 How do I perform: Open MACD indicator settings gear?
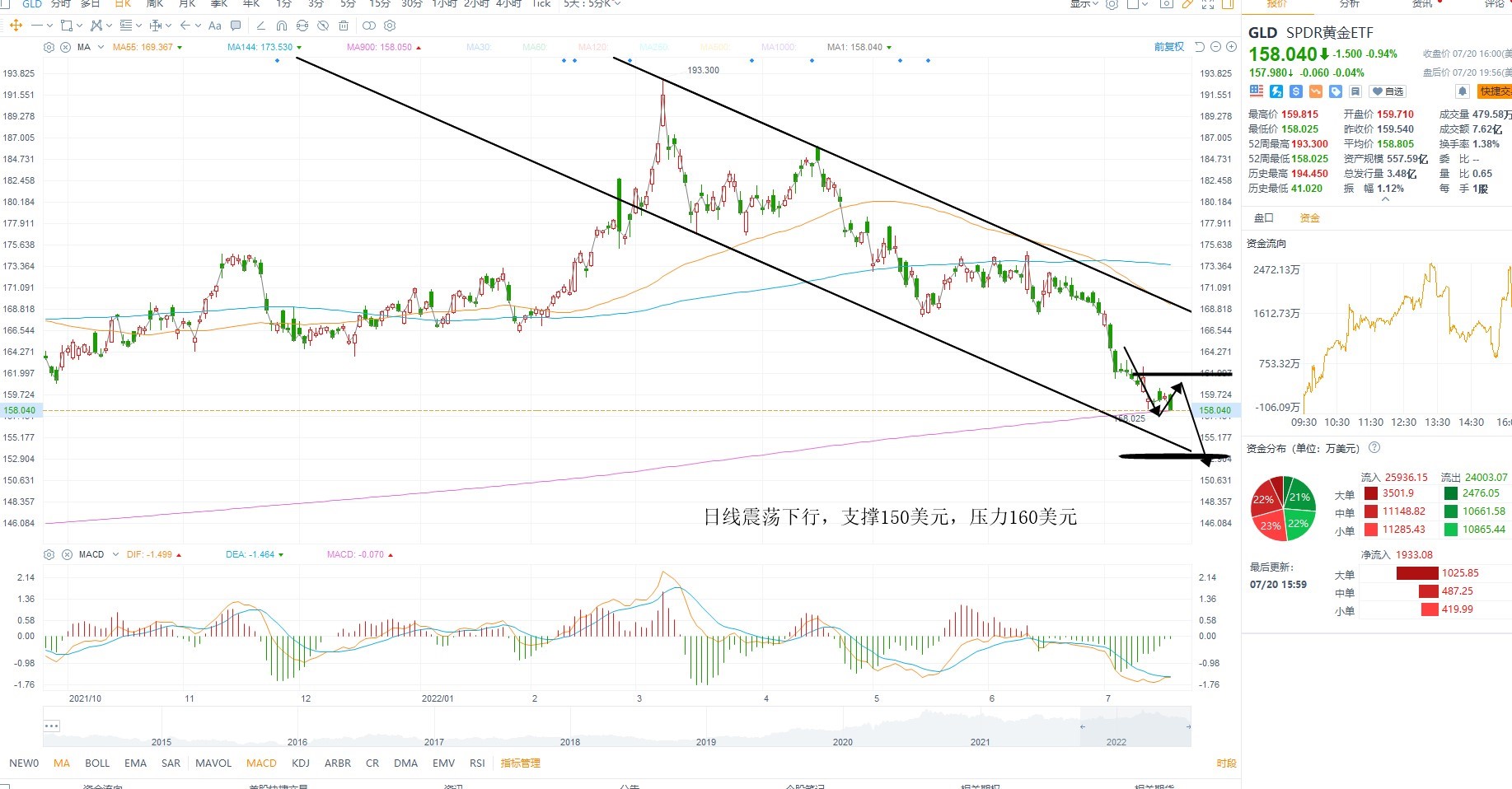pos(49,554)
